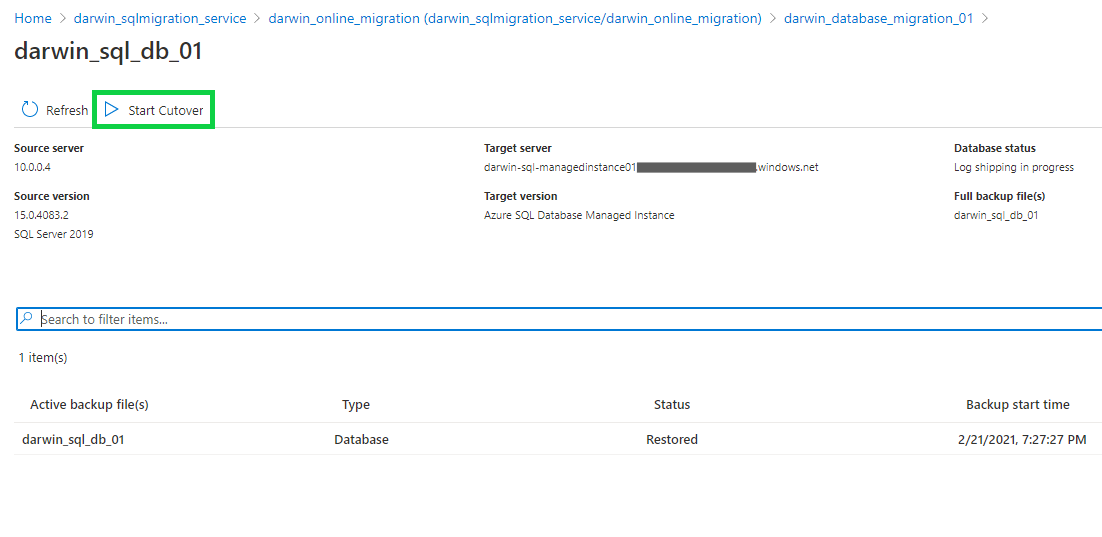The image size is (1102, 537).
Task: Click the target server hostname value
Action: click(652, 168)
